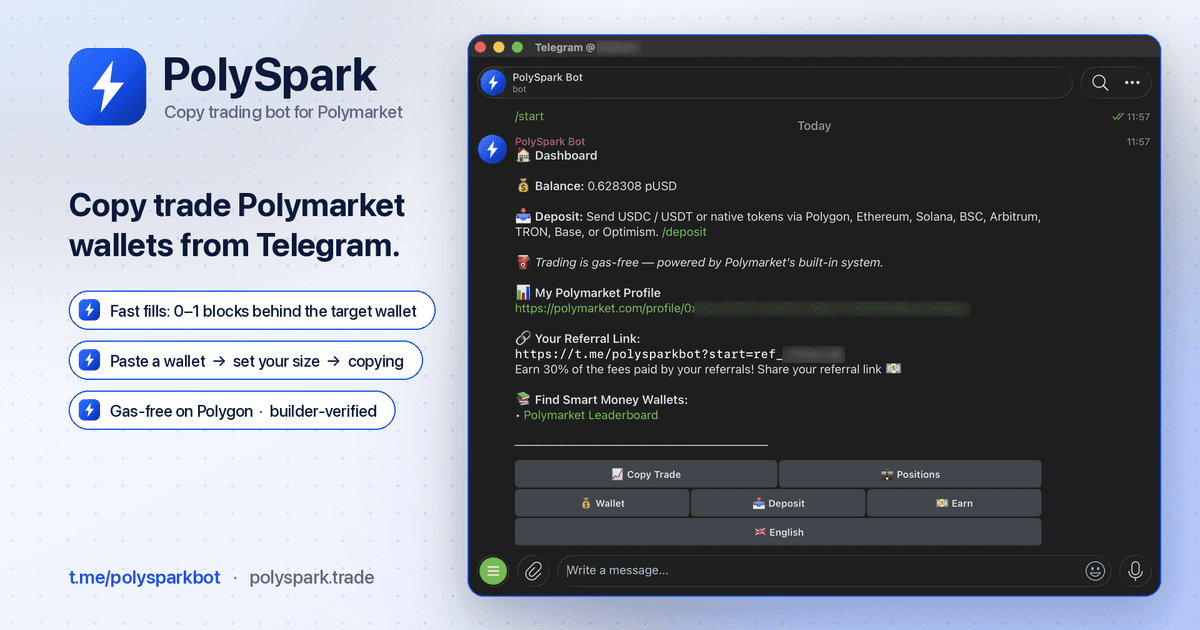
Task: Open the Wallet bot button
Action: point(602,503)
